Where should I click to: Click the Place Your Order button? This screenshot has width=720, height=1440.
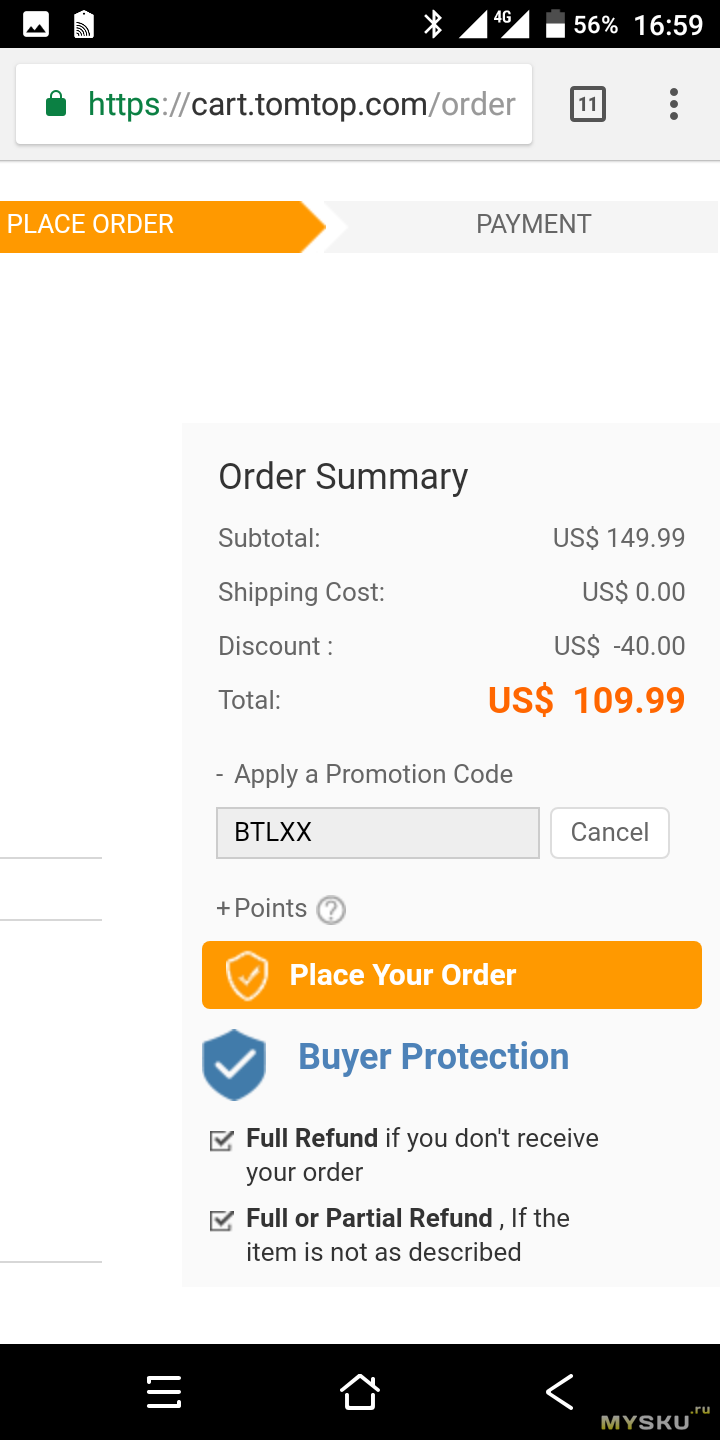452,975
